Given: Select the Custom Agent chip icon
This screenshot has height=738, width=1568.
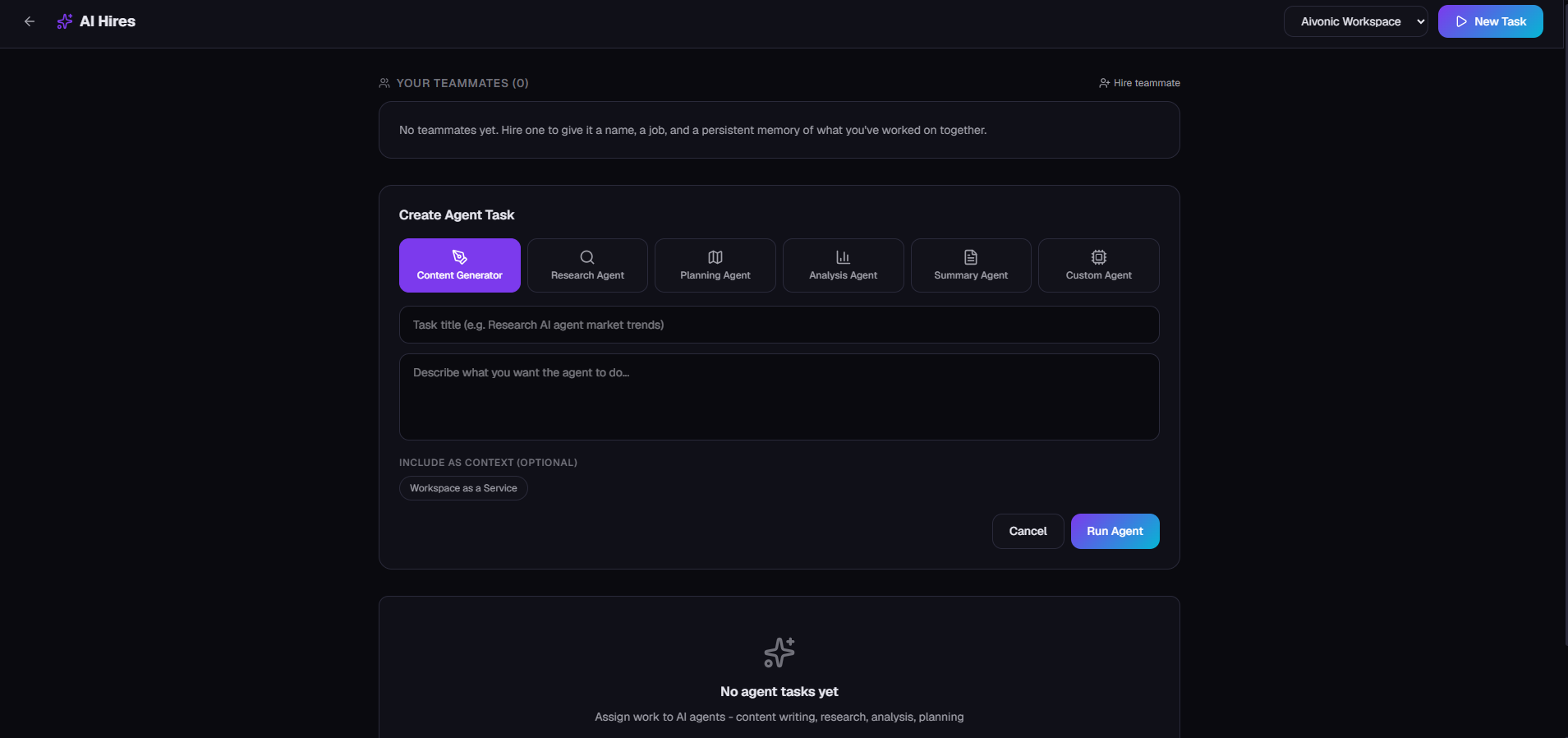Looking at the screenshot, I should click(x=1099, y=257).
